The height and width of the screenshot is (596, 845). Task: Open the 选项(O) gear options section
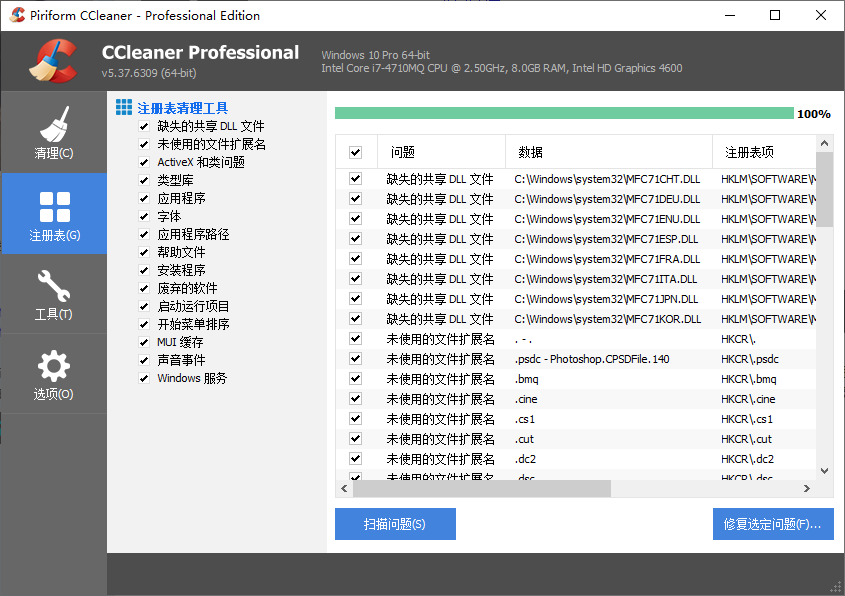point(54,375)
